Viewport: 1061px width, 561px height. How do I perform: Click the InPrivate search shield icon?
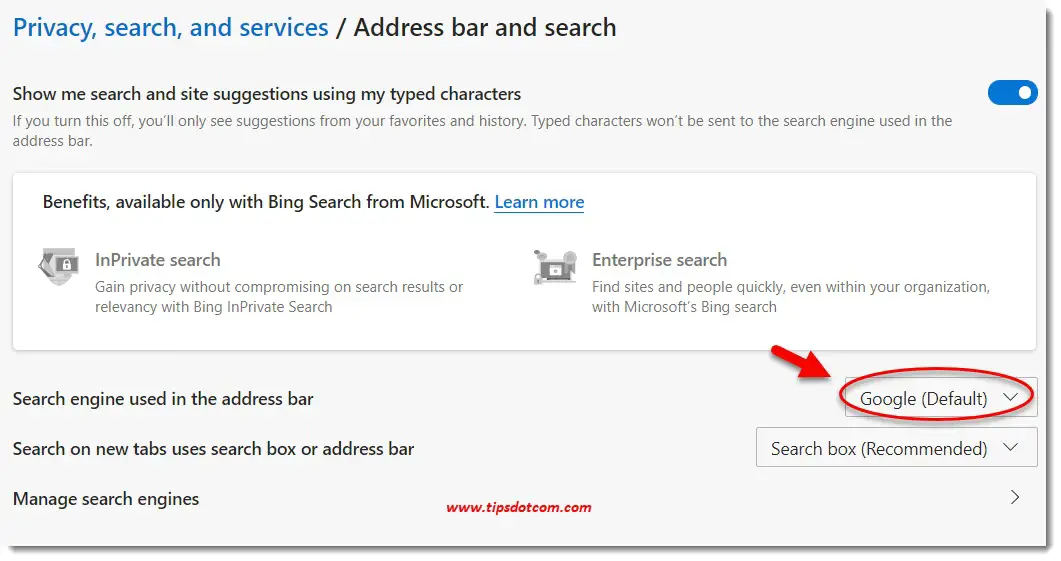pyautogui.click(x=58, y=267)
